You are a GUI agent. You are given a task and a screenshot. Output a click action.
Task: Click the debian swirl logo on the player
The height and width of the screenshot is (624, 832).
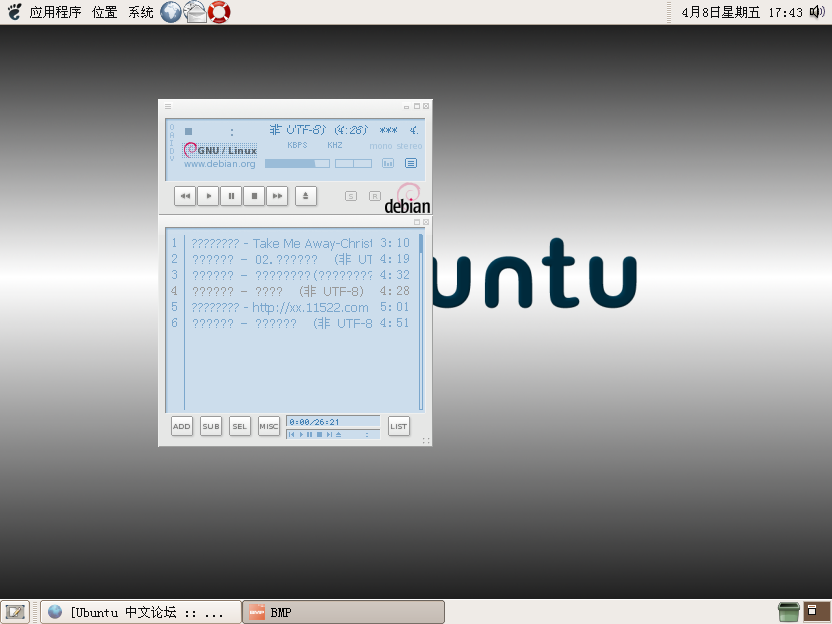point(408,198)
